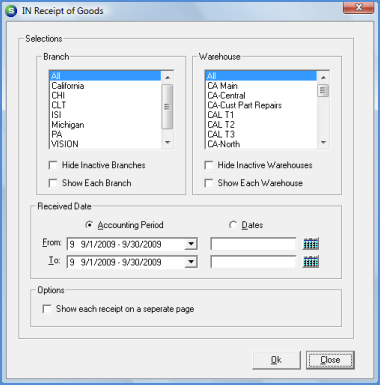Select Accounting Period radio button
This screenshot has width=380, height=385.
(x=89, y=225)
